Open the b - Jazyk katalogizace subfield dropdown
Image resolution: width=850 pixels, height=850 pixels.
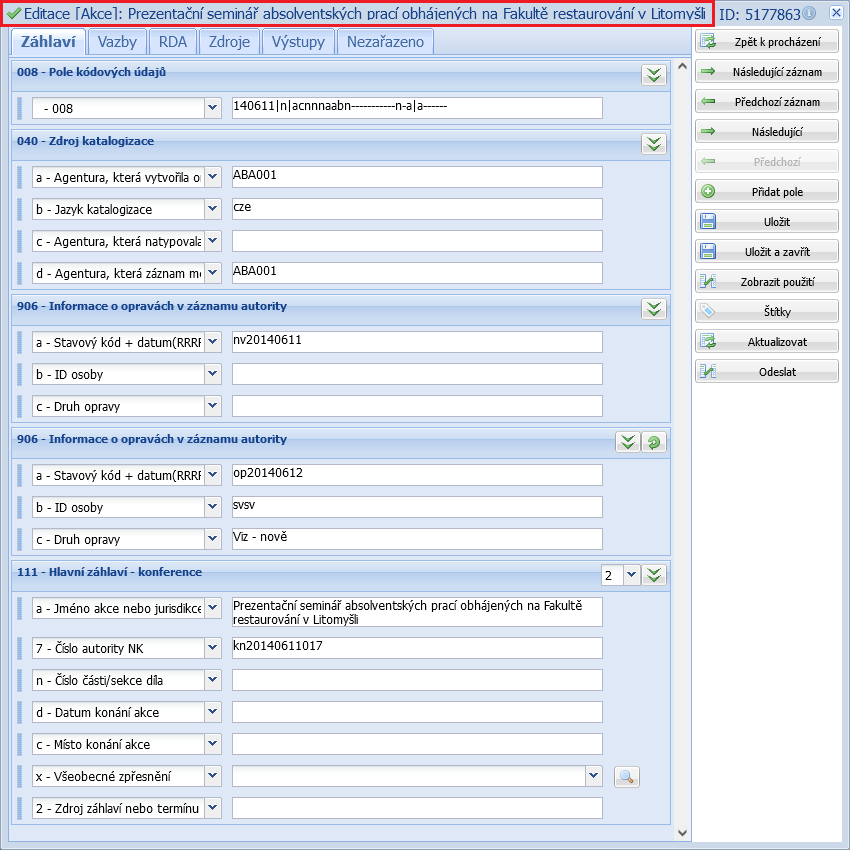coord(212,209)
